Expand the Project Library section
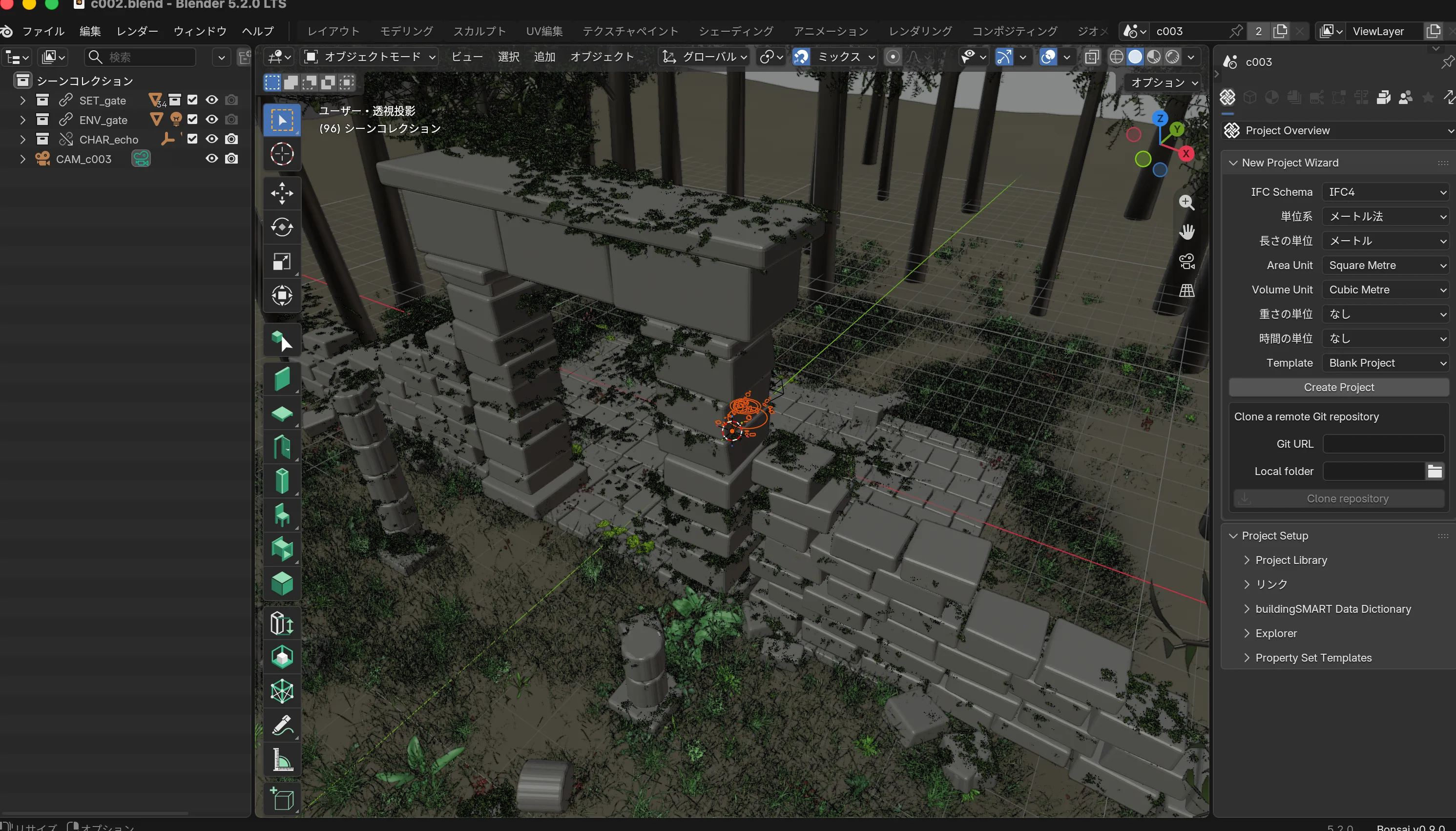 click(1290, 560)
